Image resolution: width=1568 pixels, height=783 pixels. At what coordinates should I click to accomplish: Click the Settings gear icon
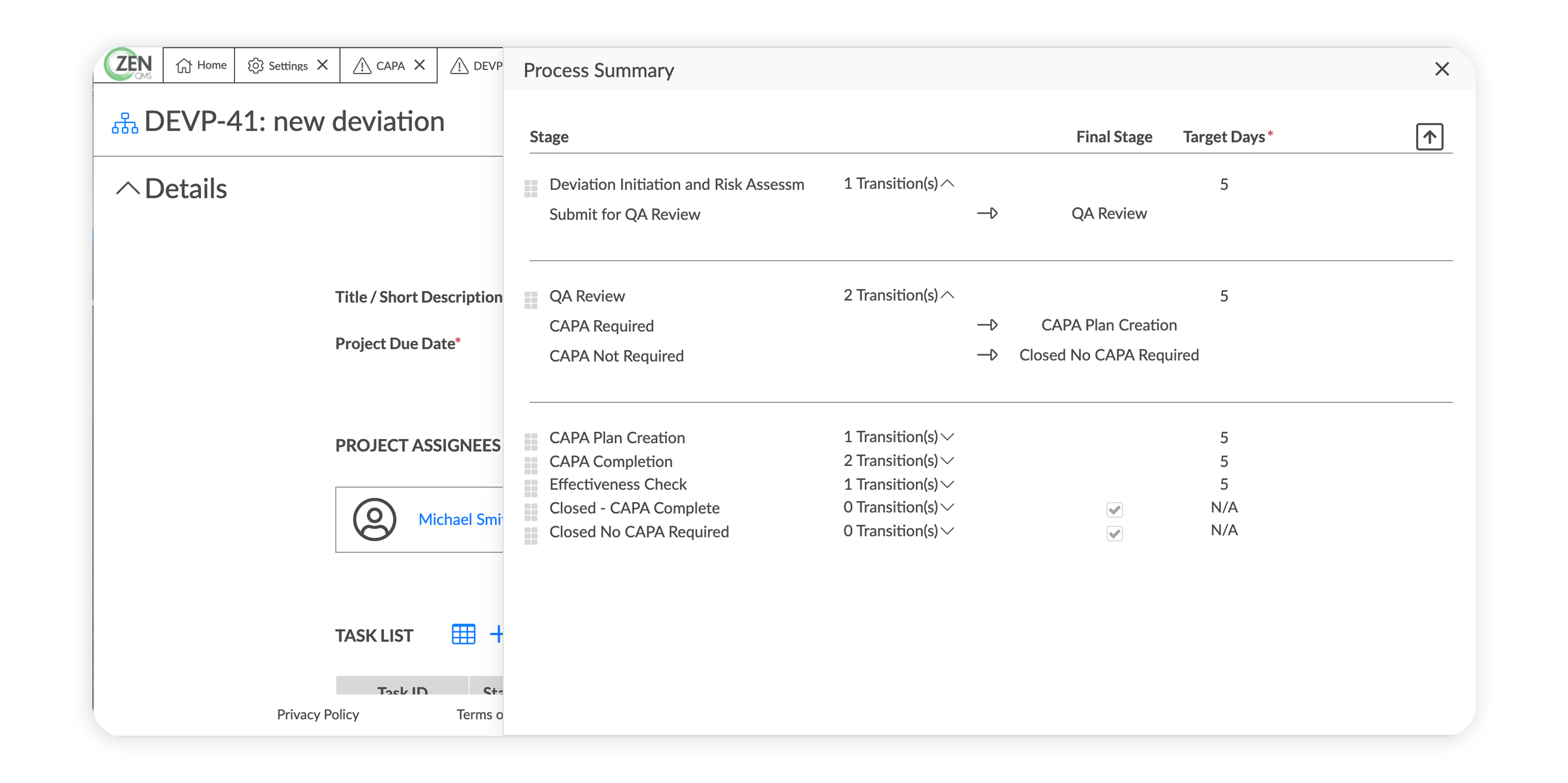tap(255, 65)
